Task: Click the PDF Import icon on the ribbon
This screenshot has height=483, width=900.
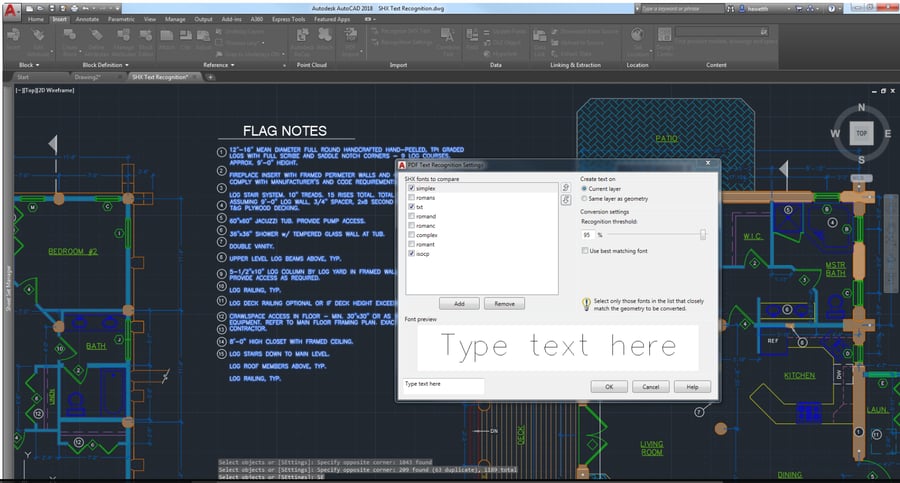Action: coord(351,34)
